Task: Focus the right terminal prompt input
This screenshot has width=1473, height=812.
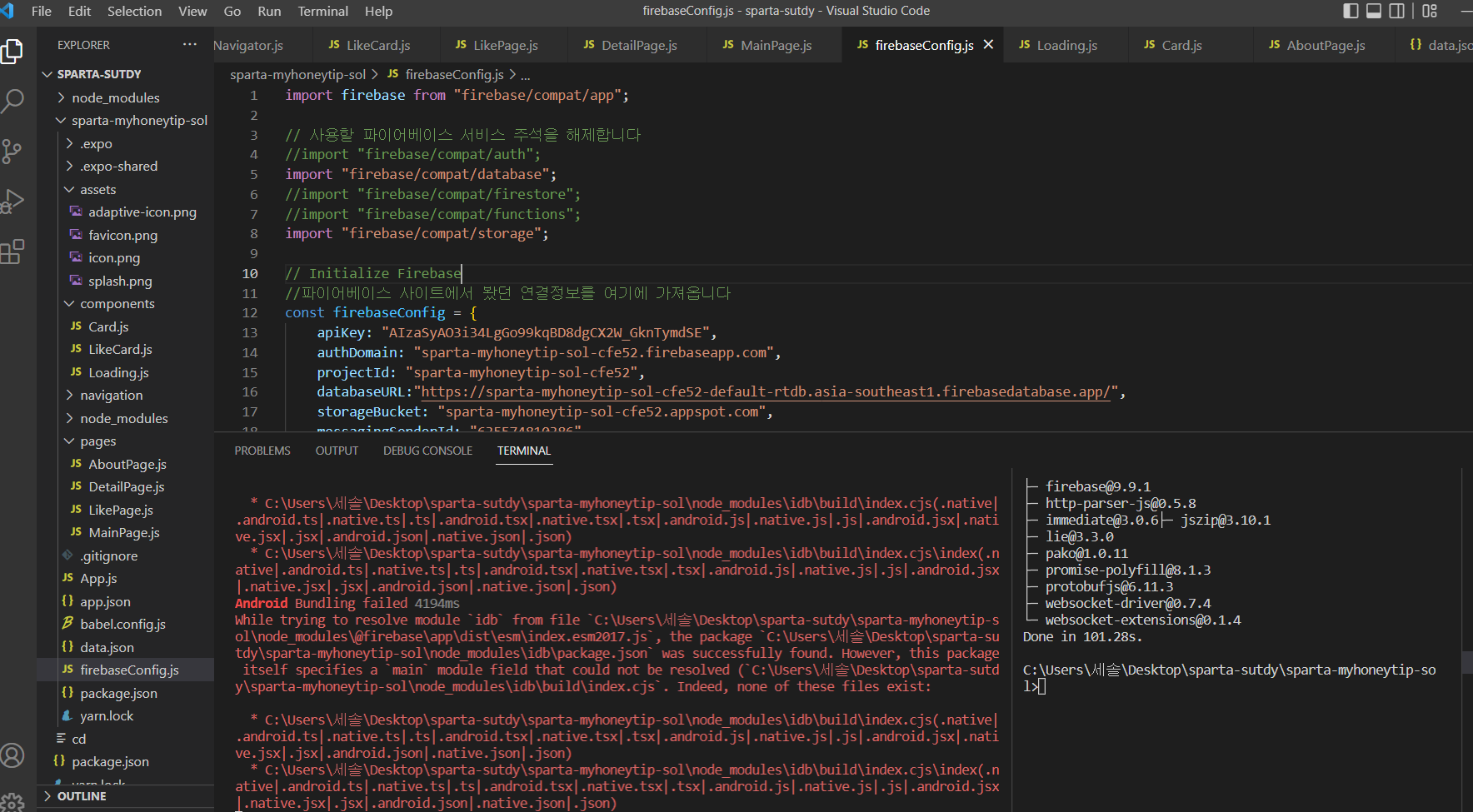Action: [1041, 687]
